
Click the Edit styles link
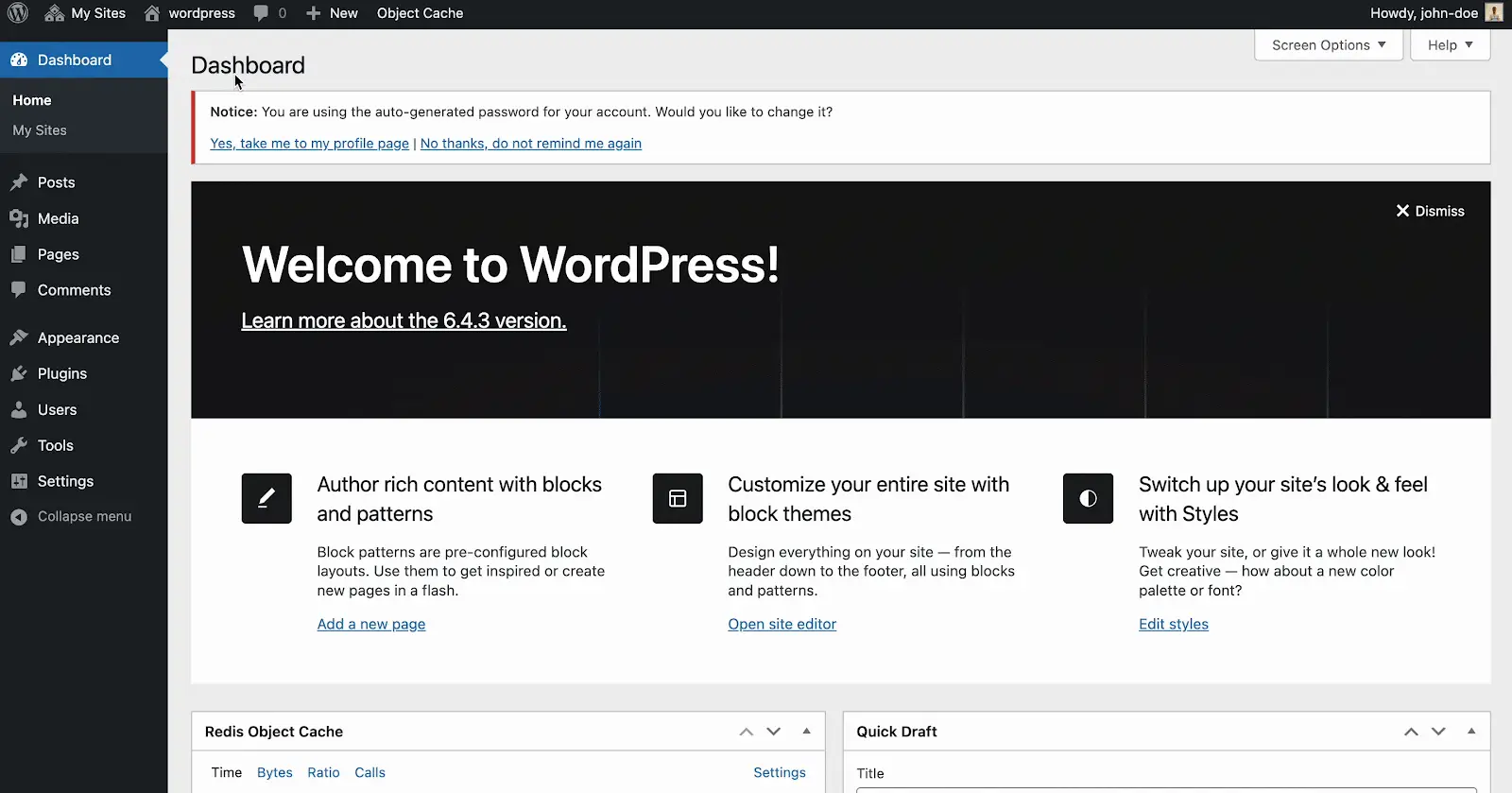point(1174,624)
